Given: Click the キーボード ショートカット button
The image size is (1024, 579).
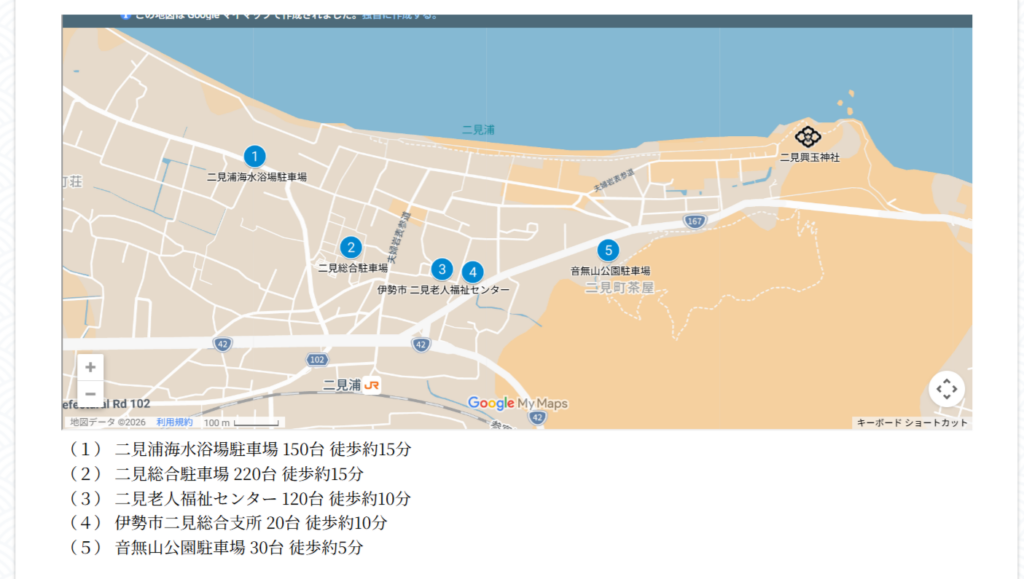Looking at the screenshot, I should (912, 423).
